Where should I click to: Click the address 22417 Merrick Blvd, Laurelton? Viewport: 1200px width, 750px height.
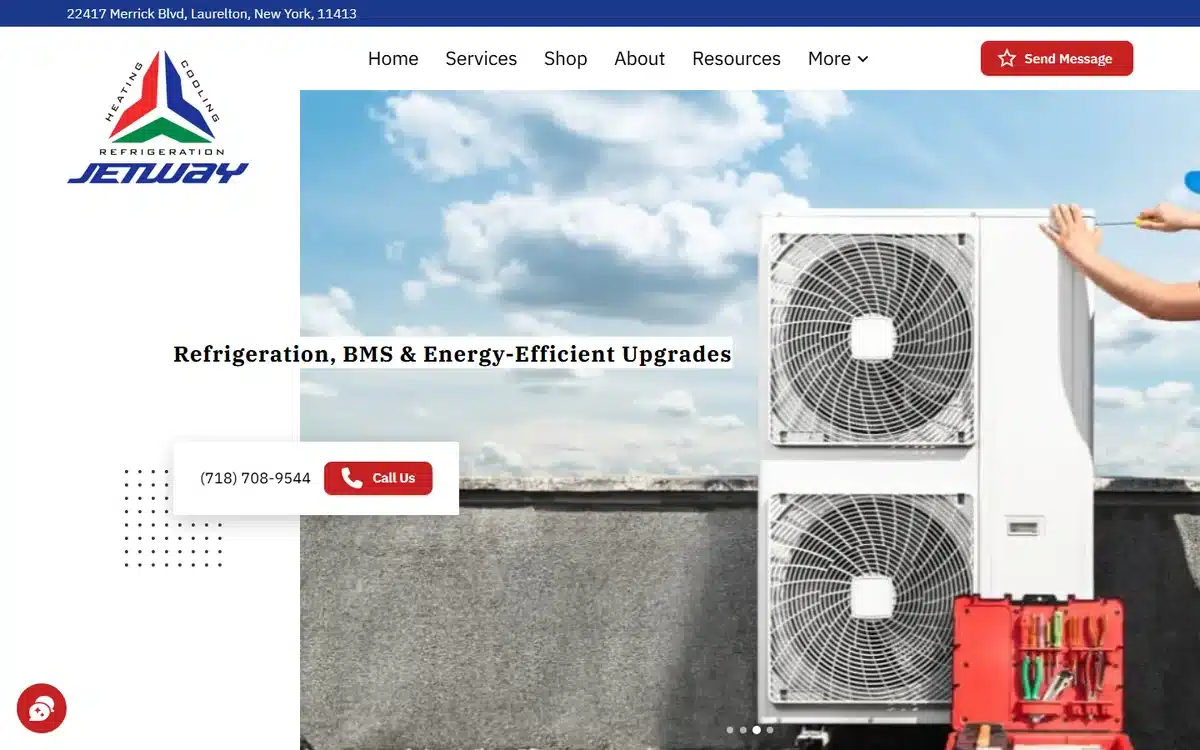(x=212, y=13)
